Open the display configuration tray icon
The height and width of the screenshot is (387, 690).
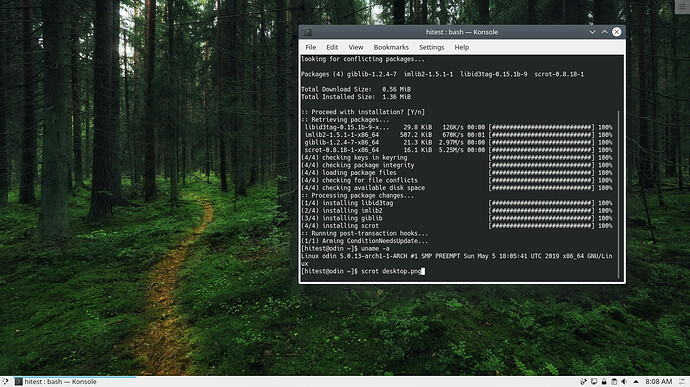pos(594,382)
